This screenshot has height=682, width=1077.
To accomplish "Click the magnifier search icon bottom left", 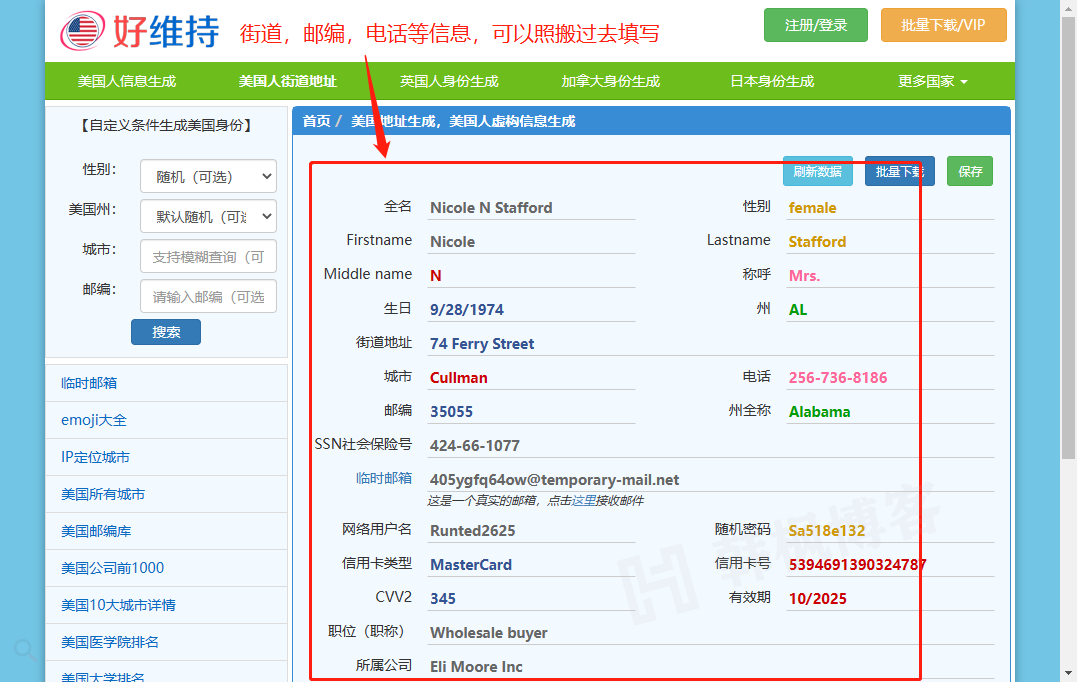I will pos(25,650).
